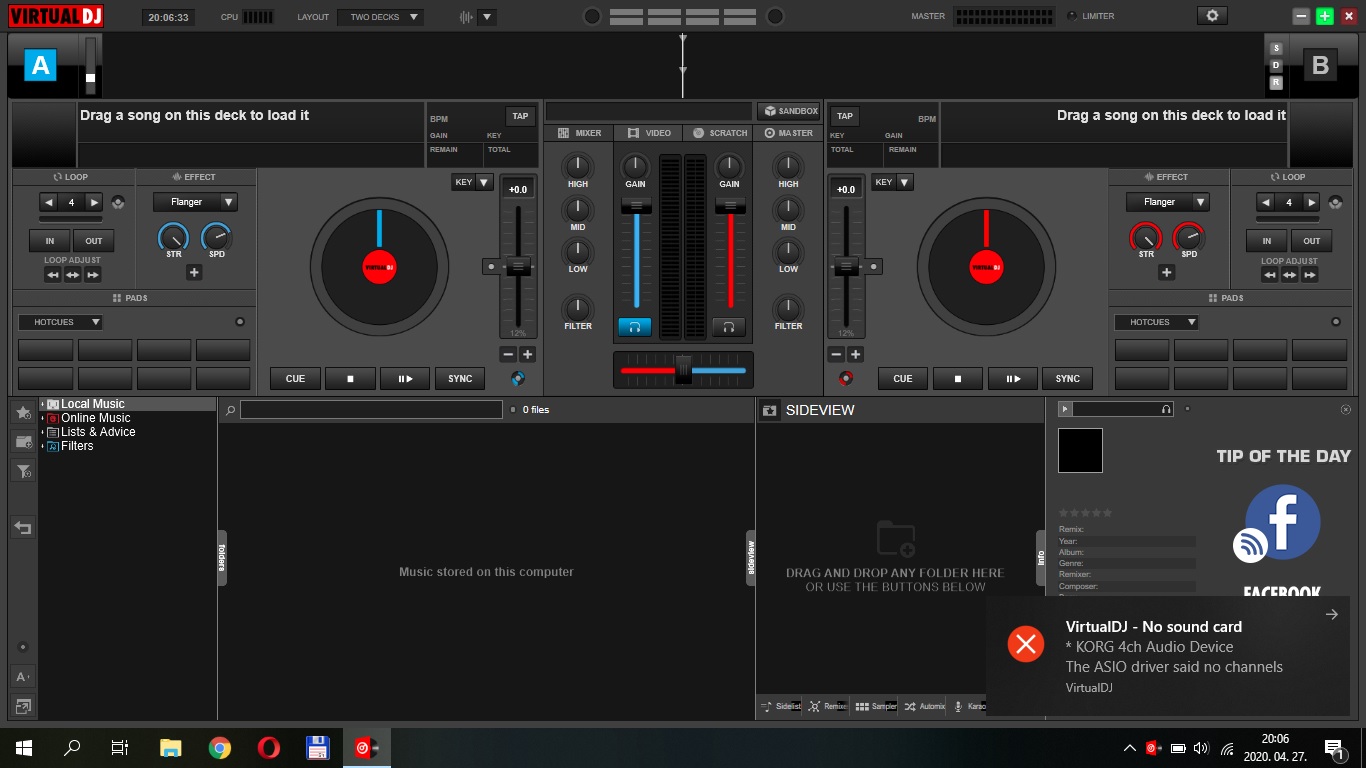The image size is (1366, 768).
Task: Expand the Local Music tree node
Action: point(43,404)
